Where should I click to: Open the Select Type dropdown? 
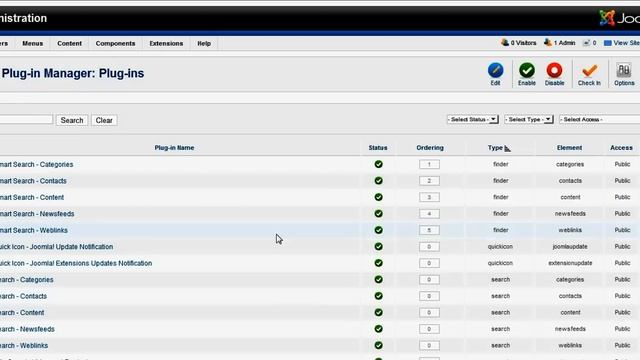(529, 120)
